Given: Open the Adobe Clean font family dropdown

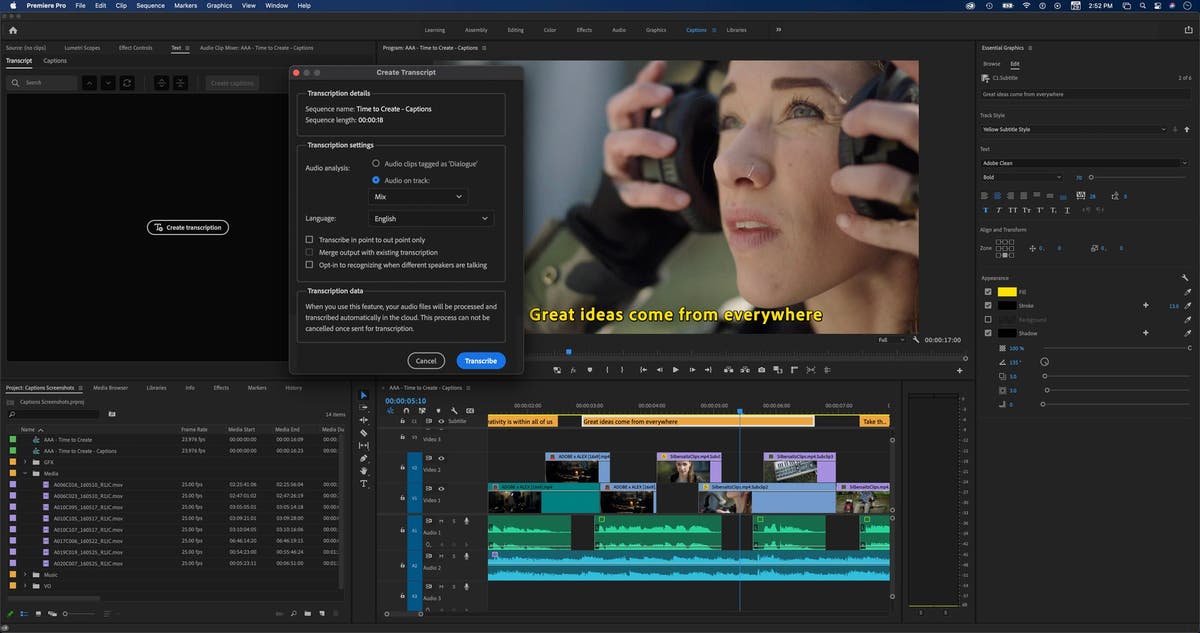Looking at the screenshot, I should [x=1085, y=163].
